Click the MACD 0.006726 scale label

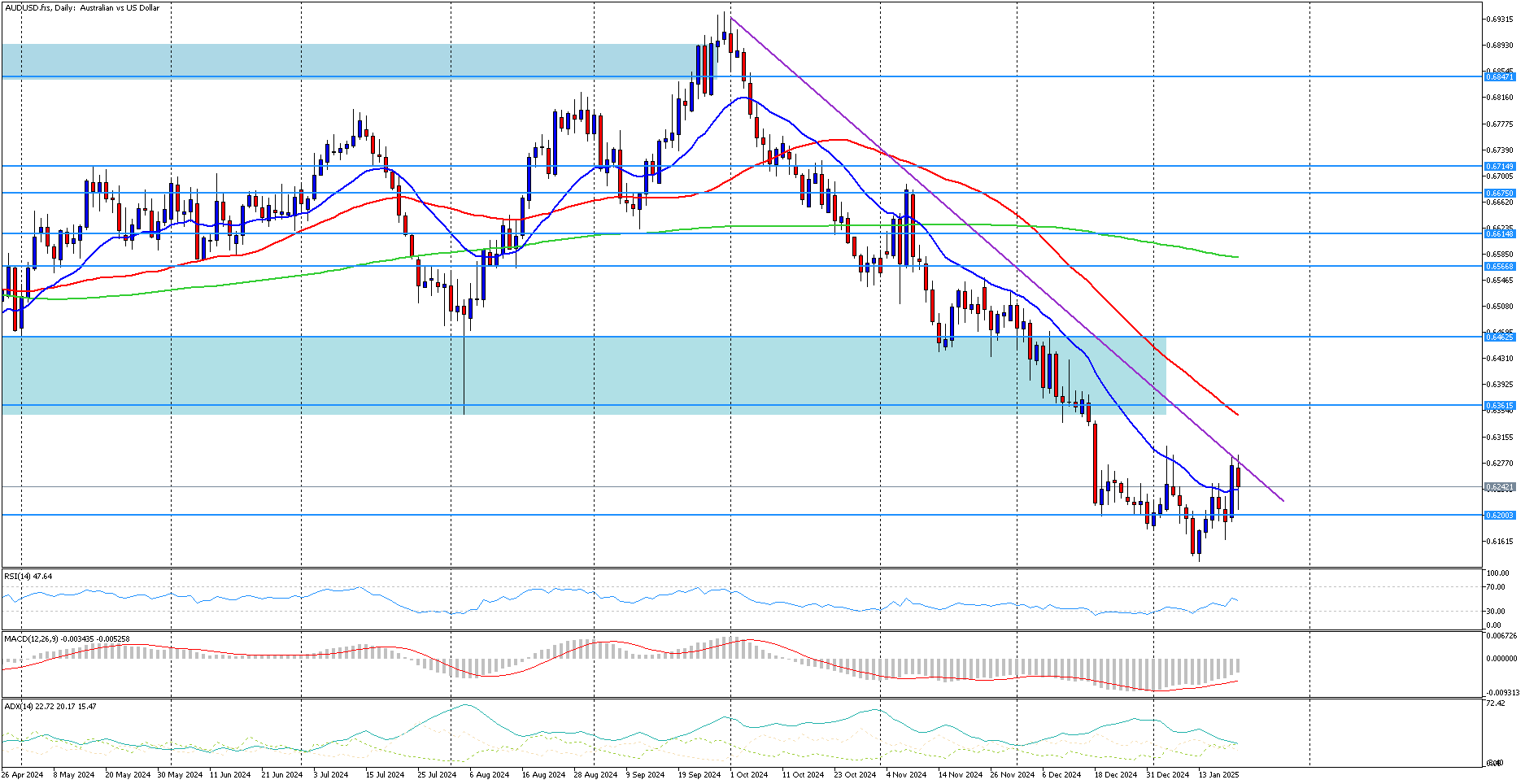click(x=1501, y=636)
